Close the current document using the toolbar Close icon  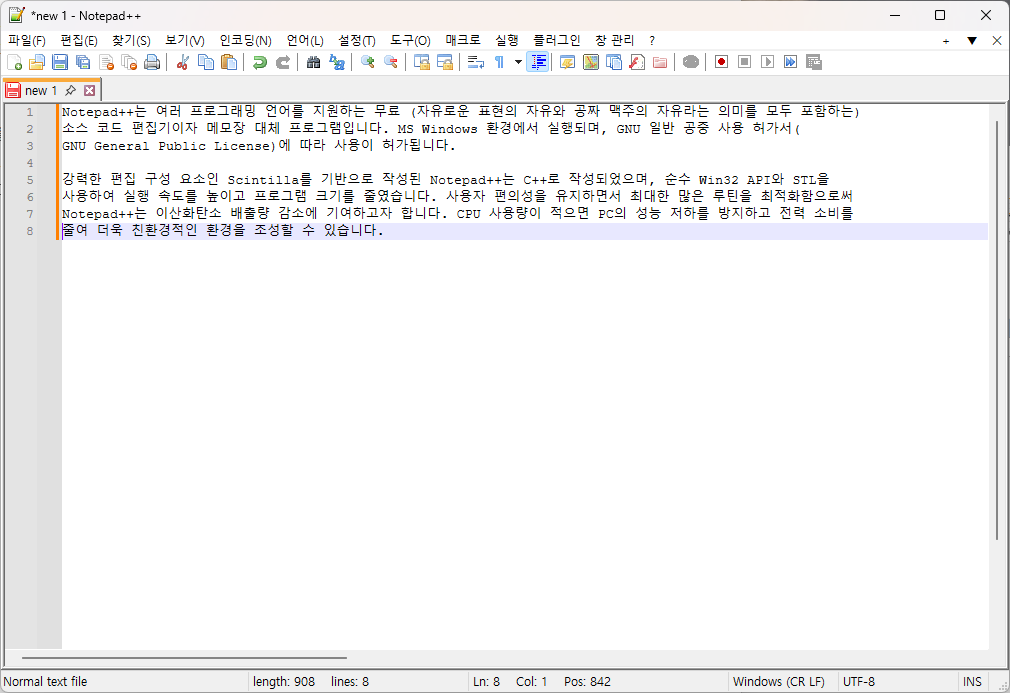106,62
